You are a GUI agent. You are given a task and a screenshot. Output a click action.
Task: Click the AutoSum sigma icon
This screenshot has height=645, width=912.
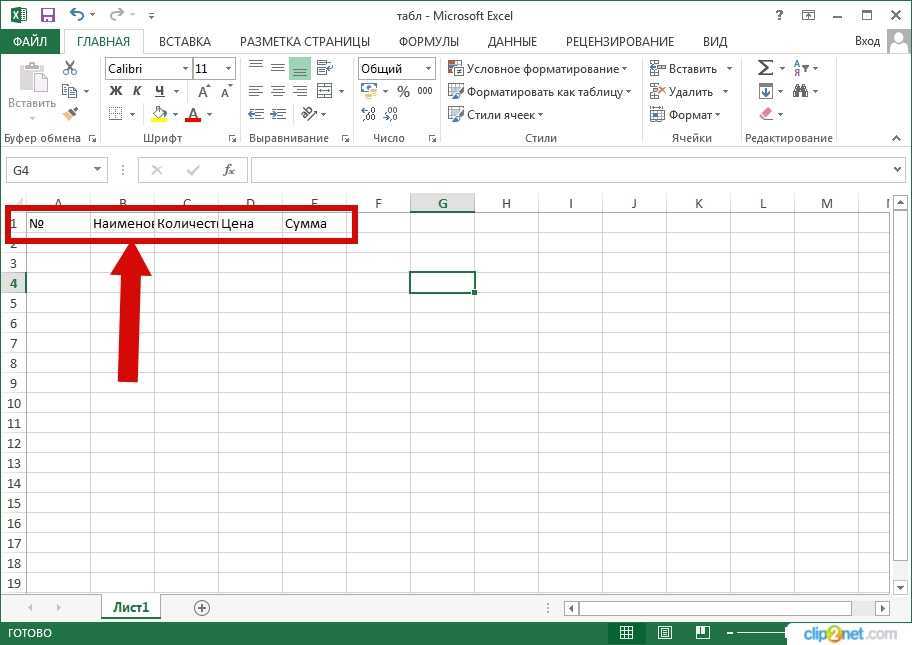(765, 67)
